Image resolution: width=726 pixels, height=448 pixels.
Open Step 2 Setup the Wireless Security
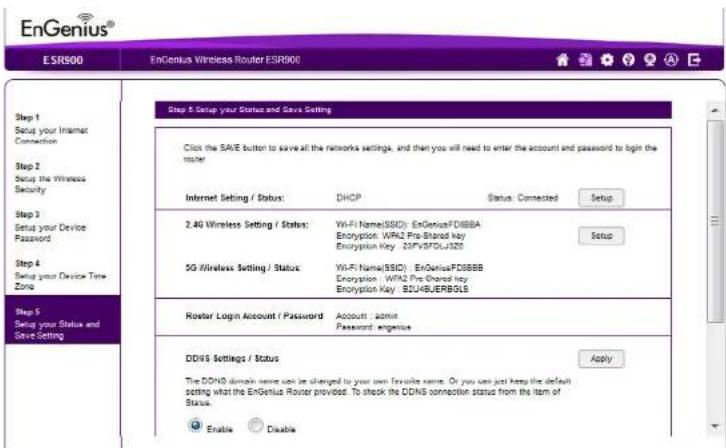click(x=50, y=178)
